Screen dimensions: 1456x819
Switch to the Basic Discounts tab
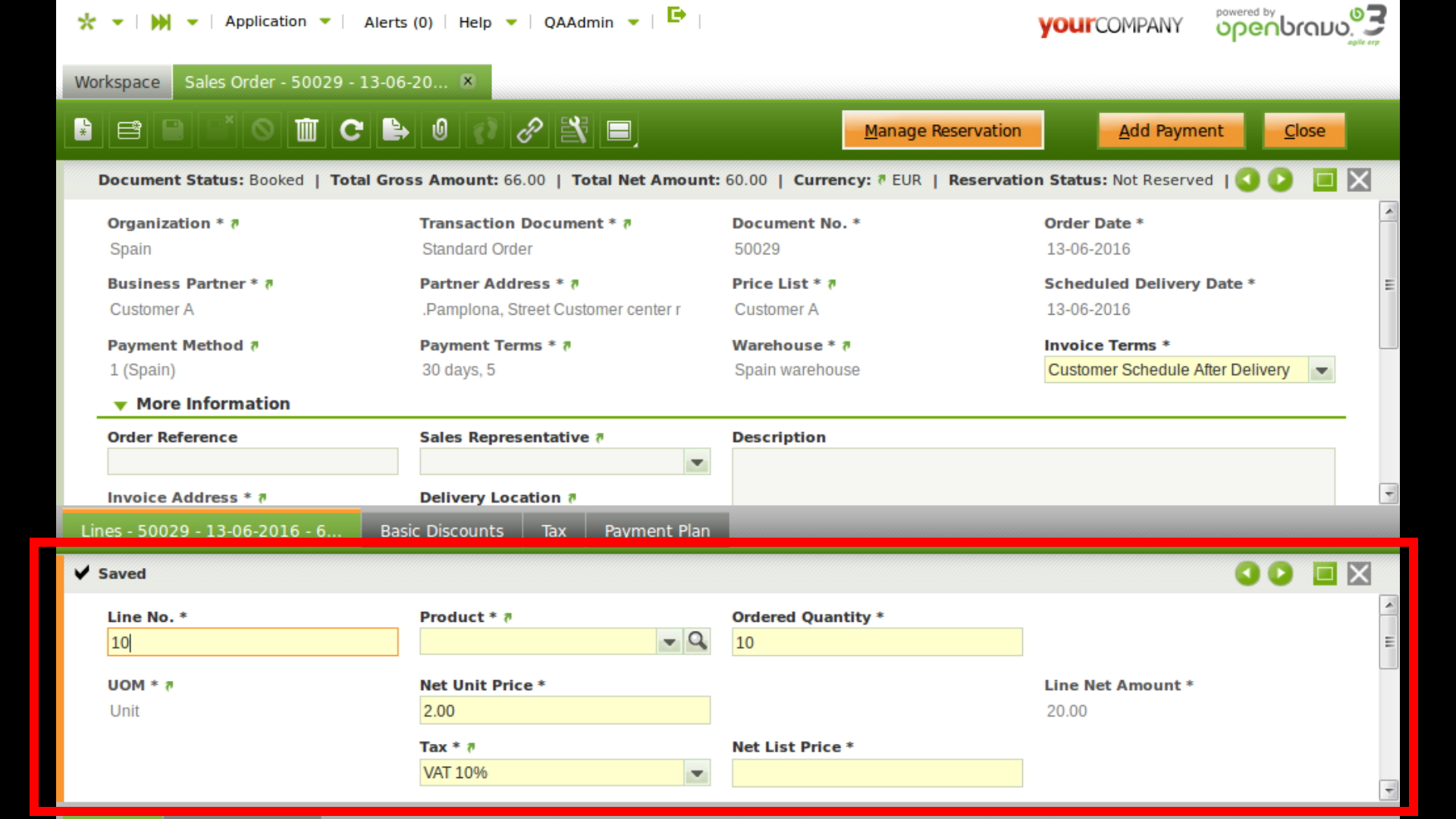tap(441, 530)
